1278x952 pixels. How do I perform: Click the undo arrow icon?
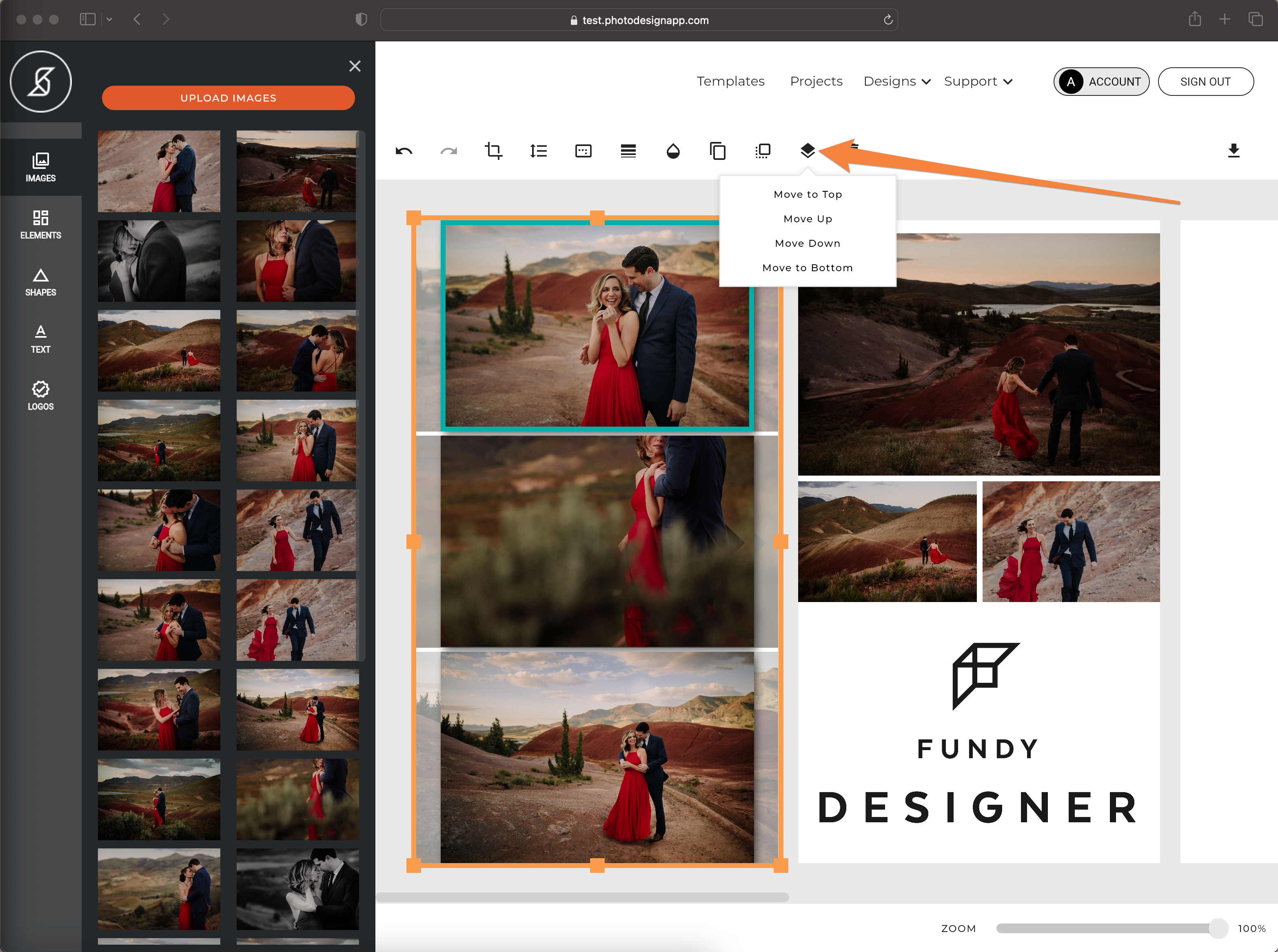[x=404, y=151]
